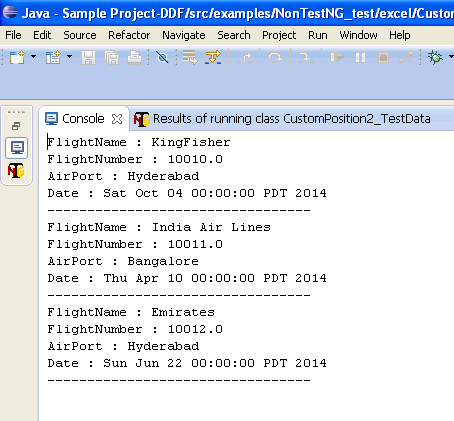Click the line 'FlightName : India Air Lines'
Screen dimensions: 454x421
[159, 227]
